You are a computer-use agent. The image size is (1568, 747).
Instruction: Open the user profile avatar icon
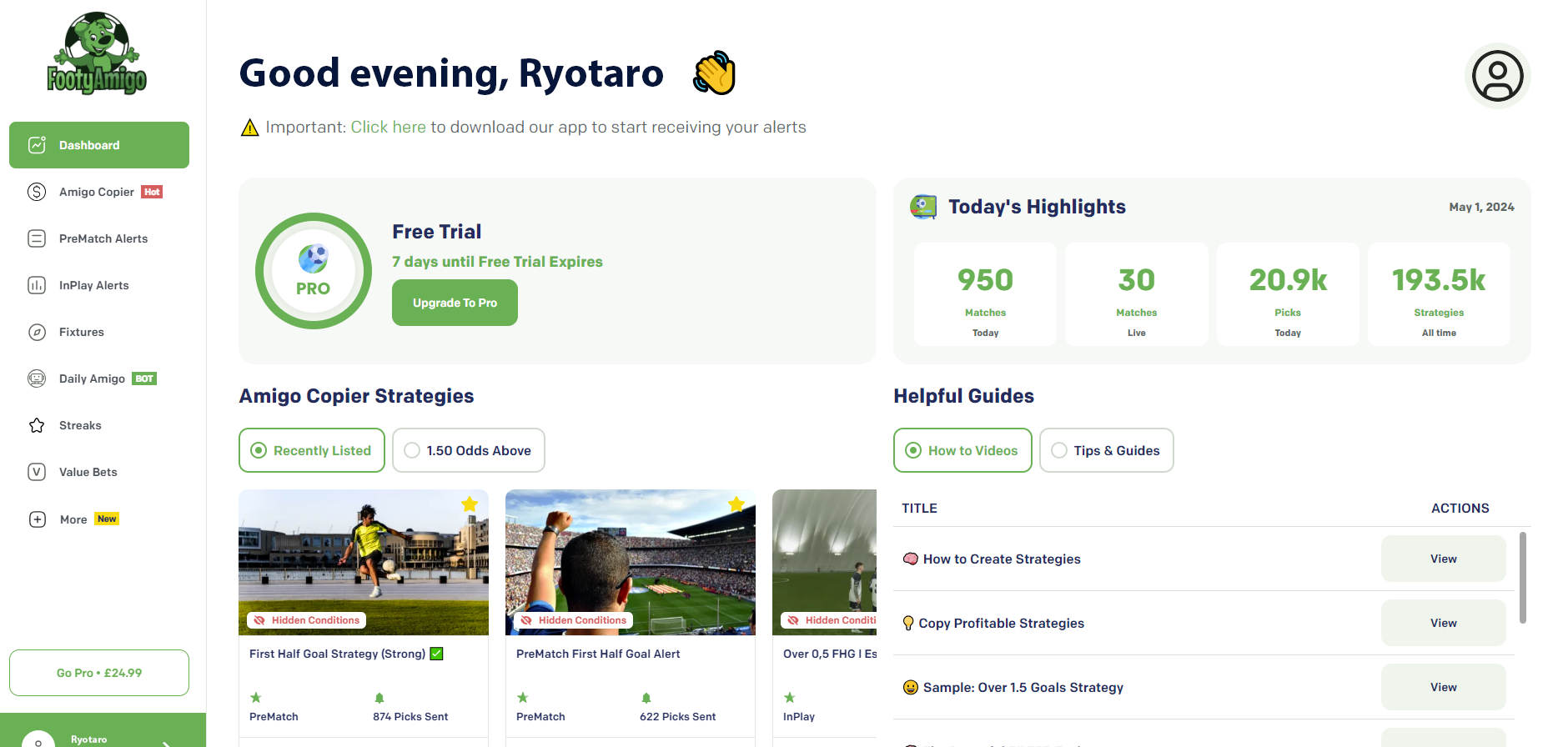[1497, 76]
